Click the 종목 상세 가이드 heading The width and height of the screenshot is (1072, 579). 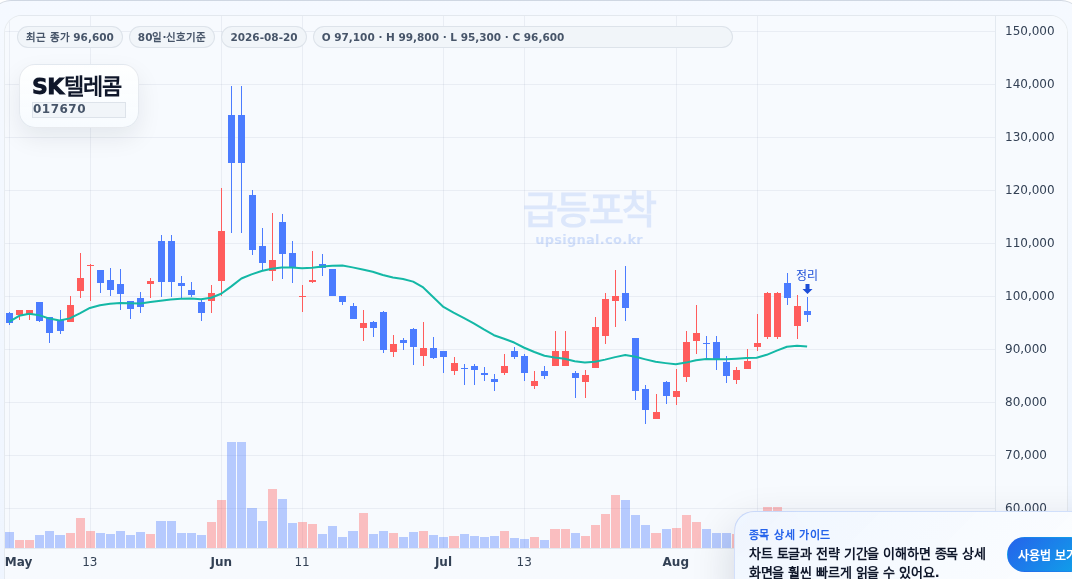(x=789, y=535)
